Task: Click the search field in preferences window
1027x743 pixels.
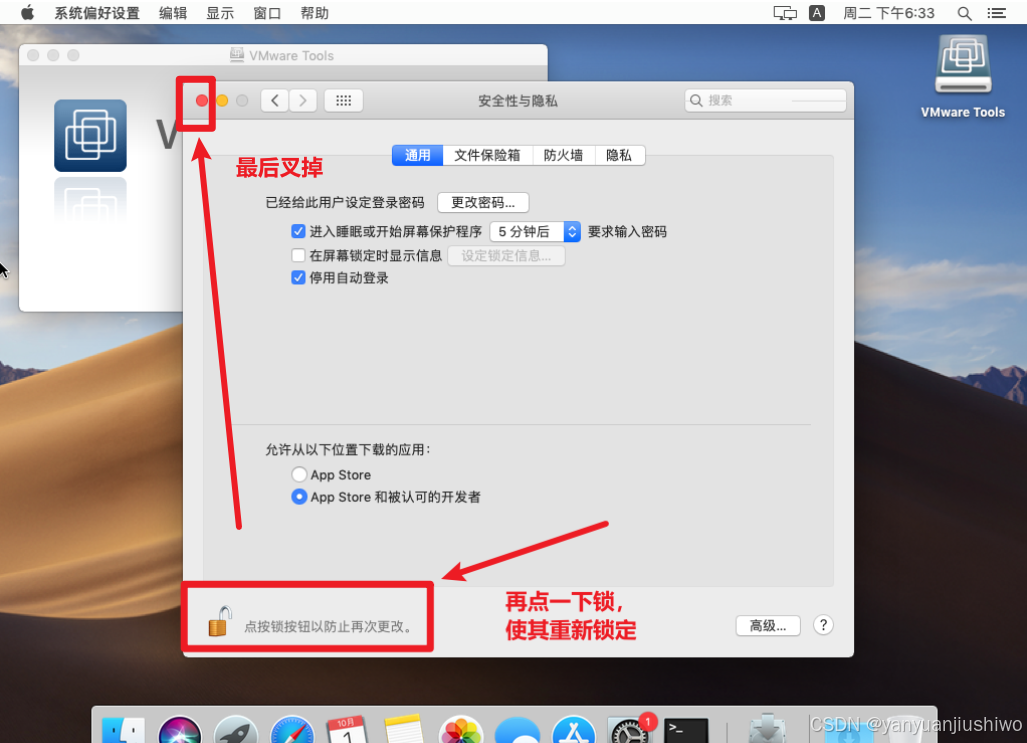Action: pyautogui.click(x=766, y=100)
